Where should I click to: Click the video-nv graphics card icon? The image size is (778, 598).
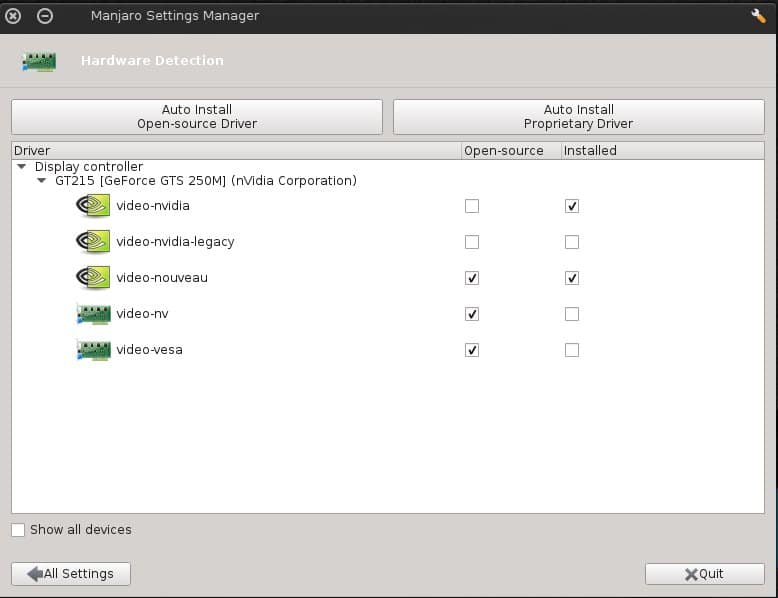pyautogui.click(x=93, y=314)
